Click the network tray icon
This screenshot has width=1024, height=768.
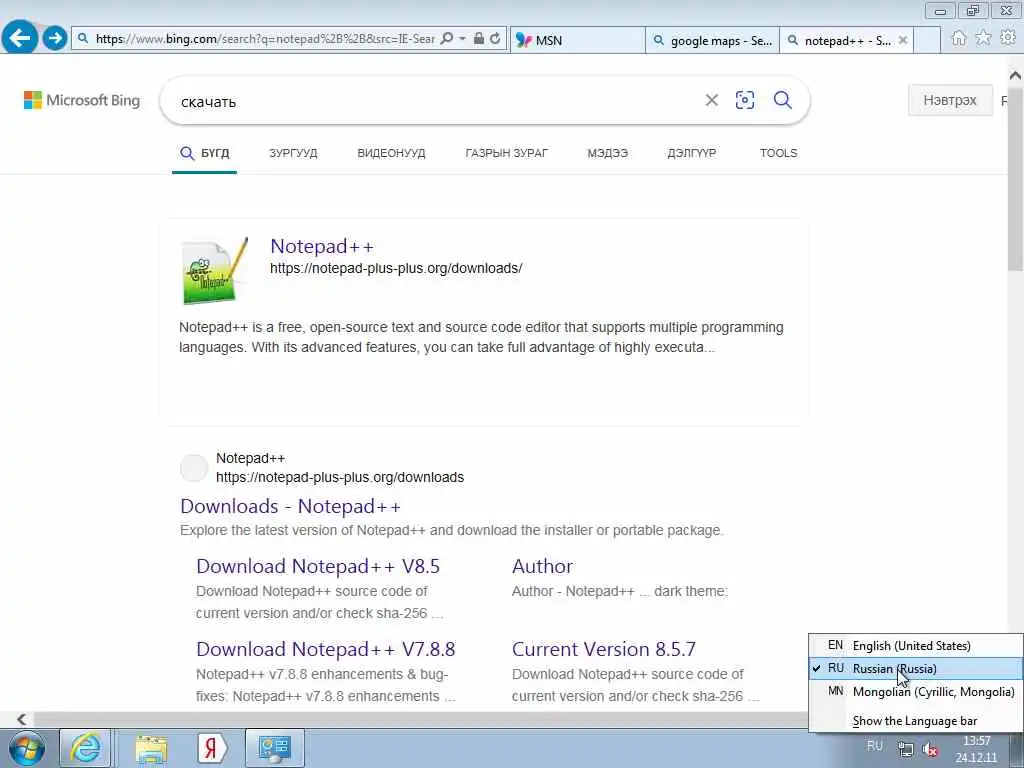click(x=905, y=748)
